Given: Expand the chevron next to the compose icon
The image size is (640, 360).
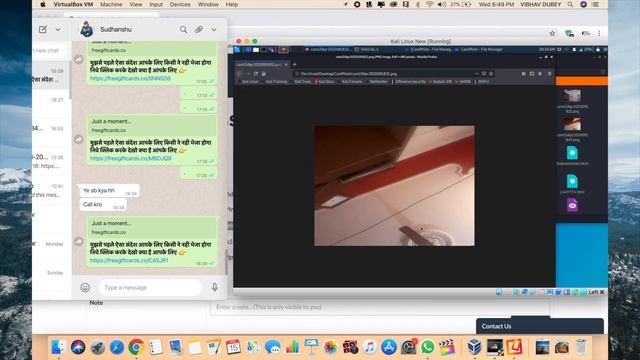Looking at the screenshot, I should point(58,30).
